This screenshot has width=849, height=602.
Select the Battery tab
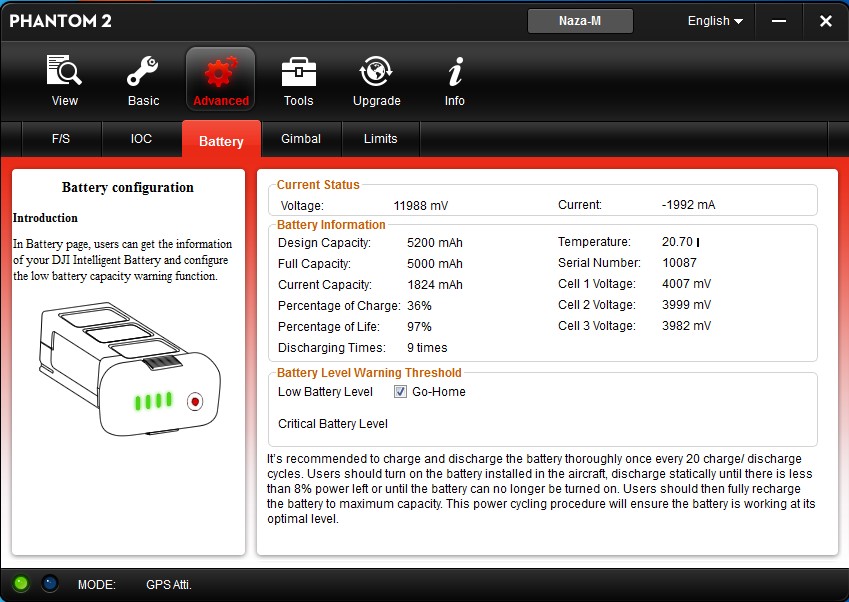coord(221,140)
